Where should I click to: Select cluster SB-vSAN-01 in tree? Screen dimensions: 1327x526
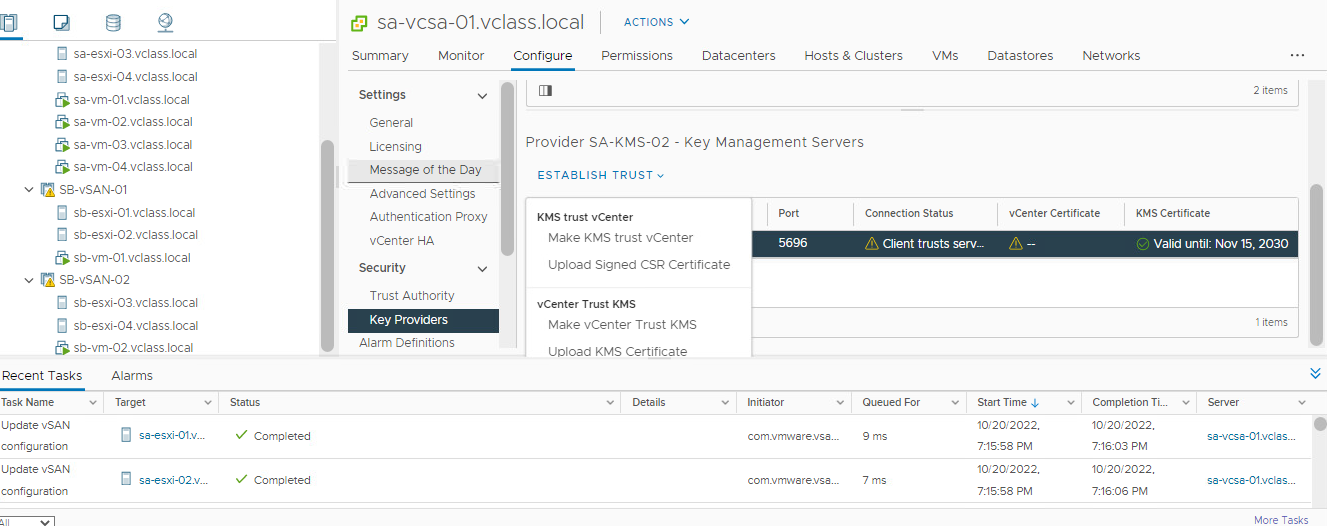tap(93, 190)
